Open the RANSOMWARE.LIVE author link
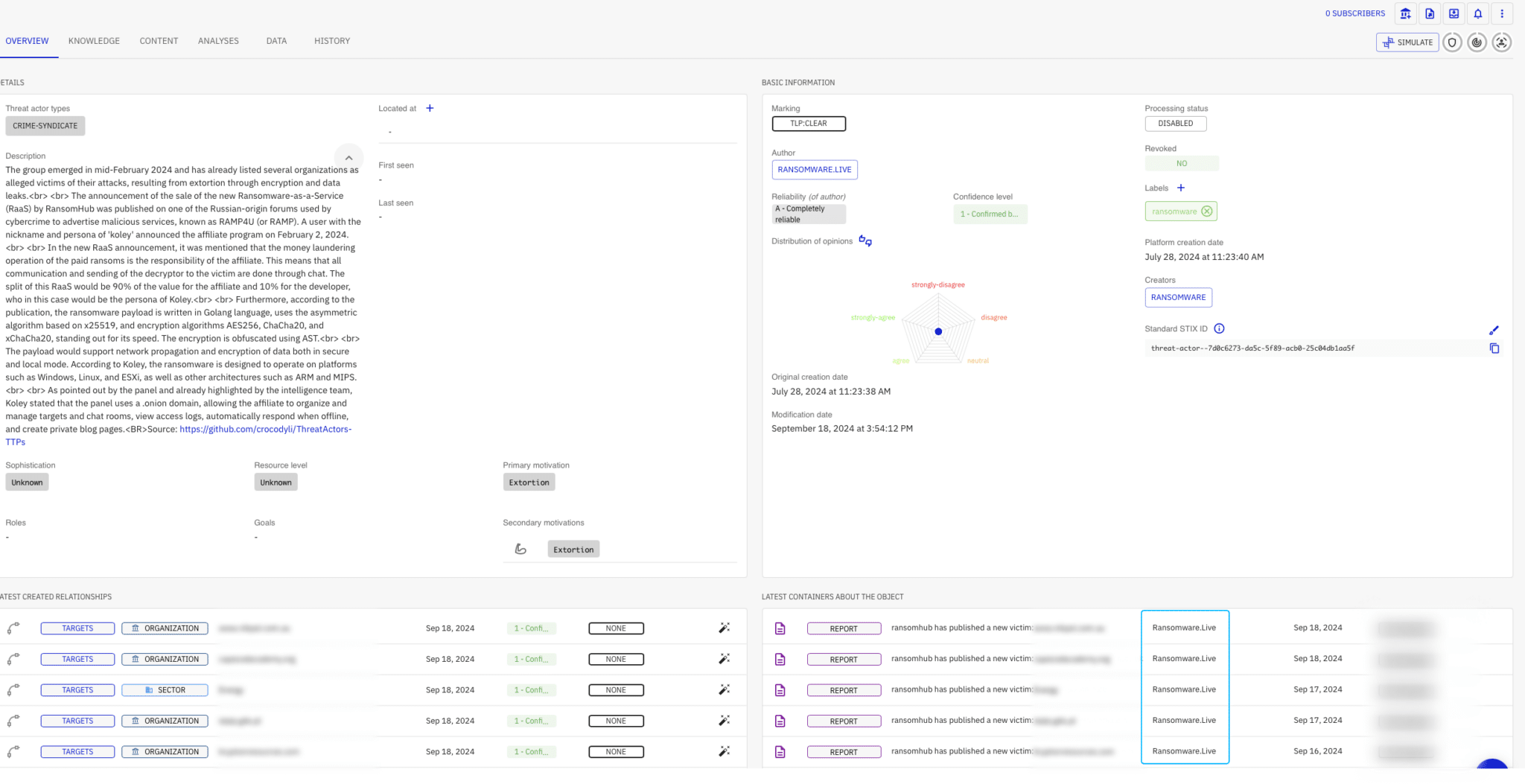Screen dimensions: 1525x784 [814, 169]
